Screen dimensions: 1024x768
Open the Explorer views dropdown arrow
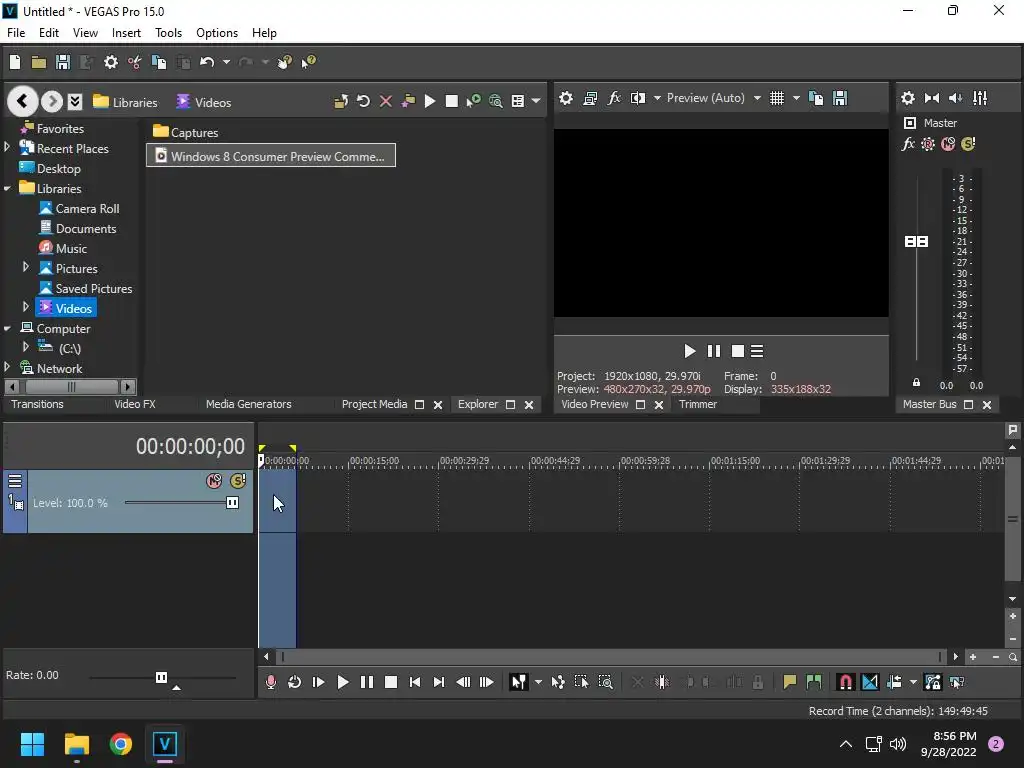tap(536, 101)
